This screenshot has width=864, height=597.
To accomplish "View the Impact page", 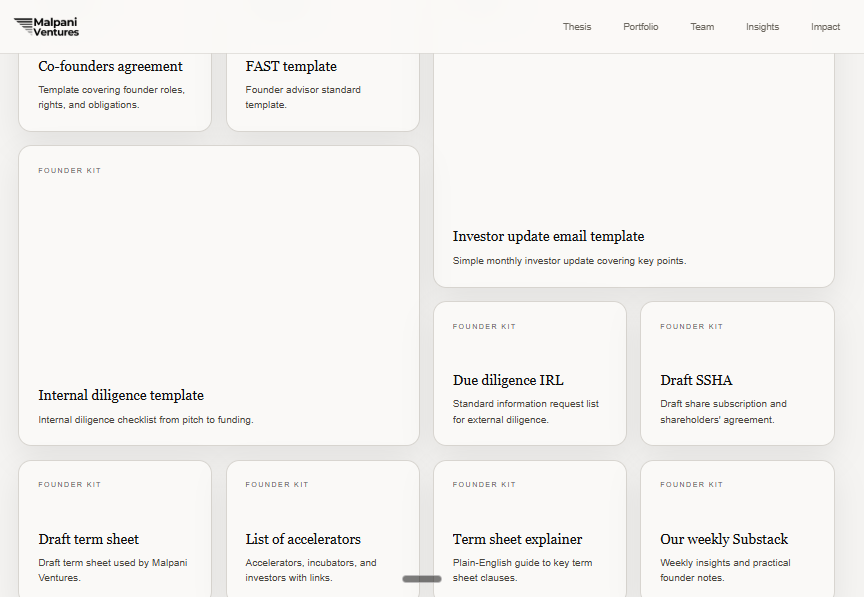I will [x=825, y=27].
